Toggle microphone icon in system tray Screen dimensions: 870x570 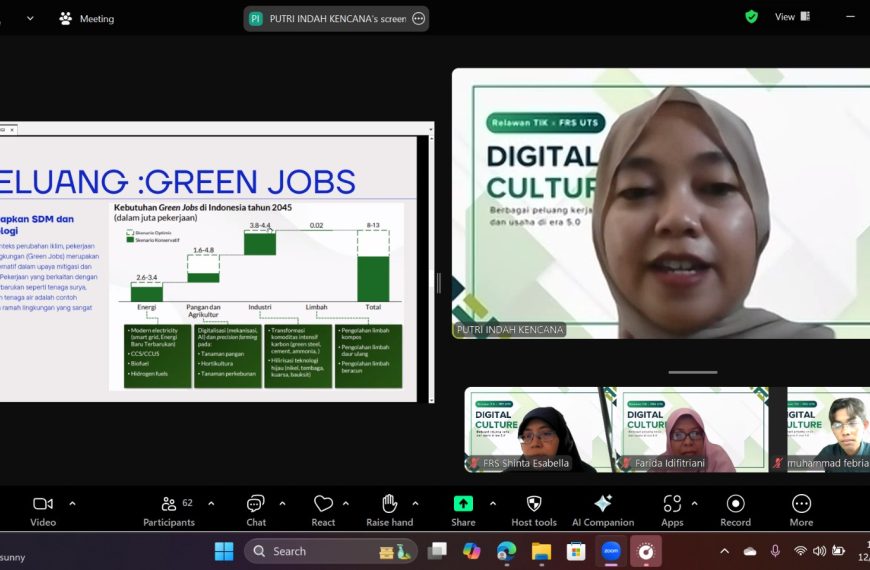click(x=775, y=551)
